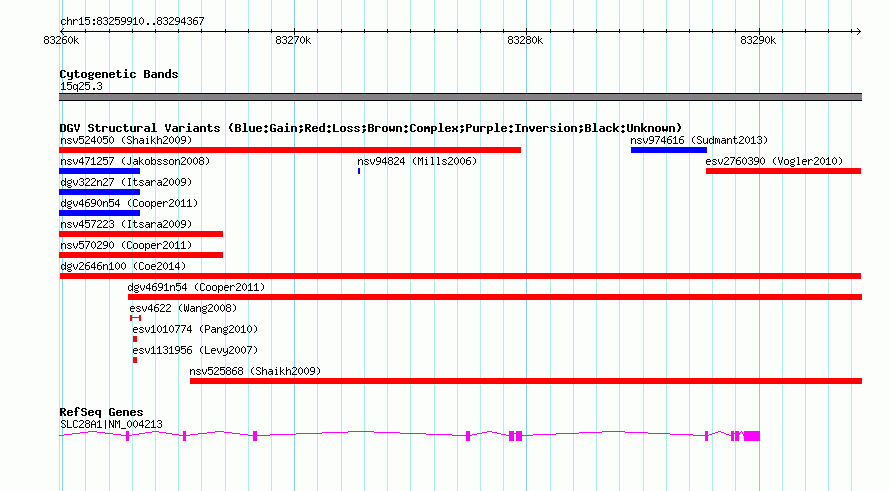Click the 83280k ruler tick label
890x491 pixels.
[525, 40]
